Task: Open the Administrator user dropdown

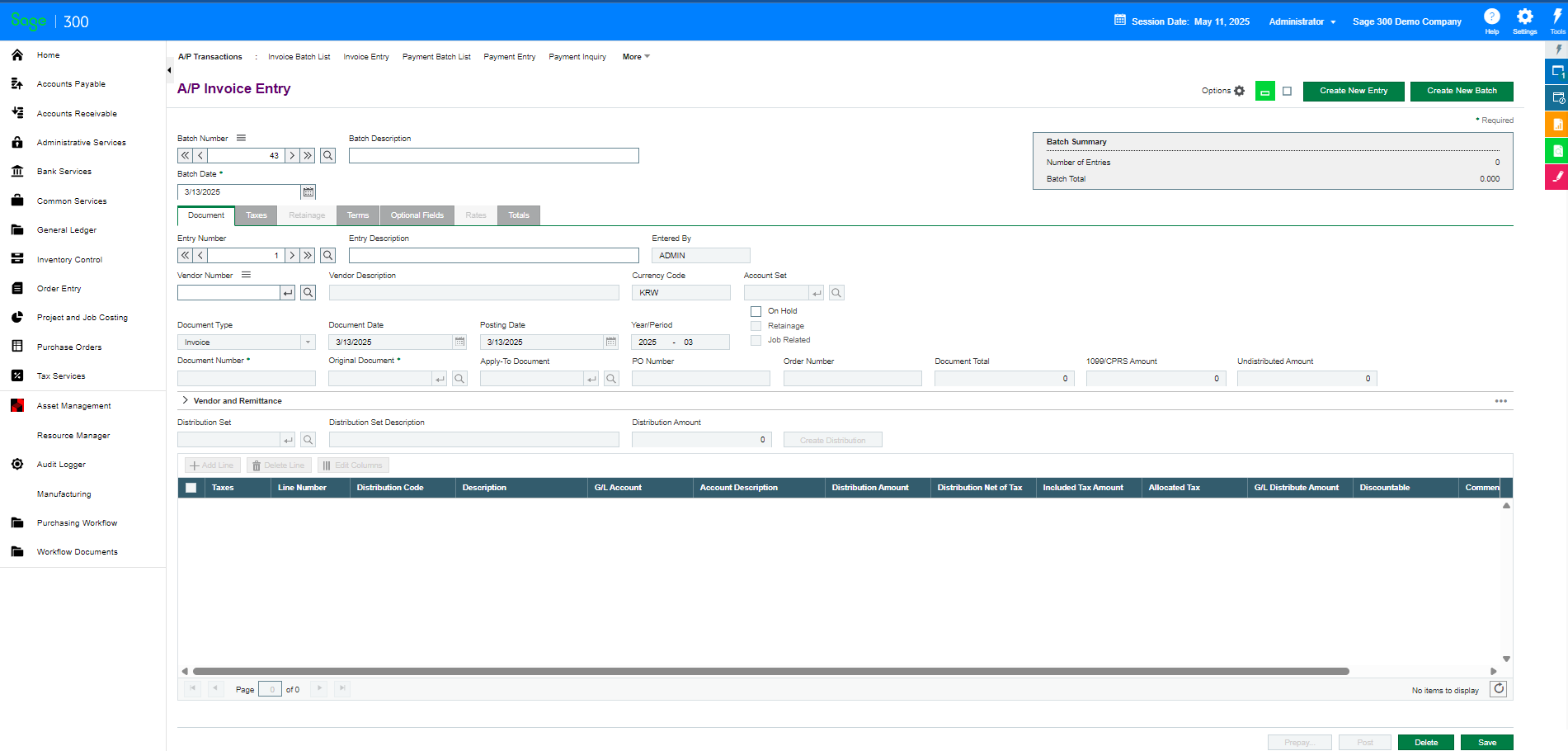Action: click(1302, 21)
